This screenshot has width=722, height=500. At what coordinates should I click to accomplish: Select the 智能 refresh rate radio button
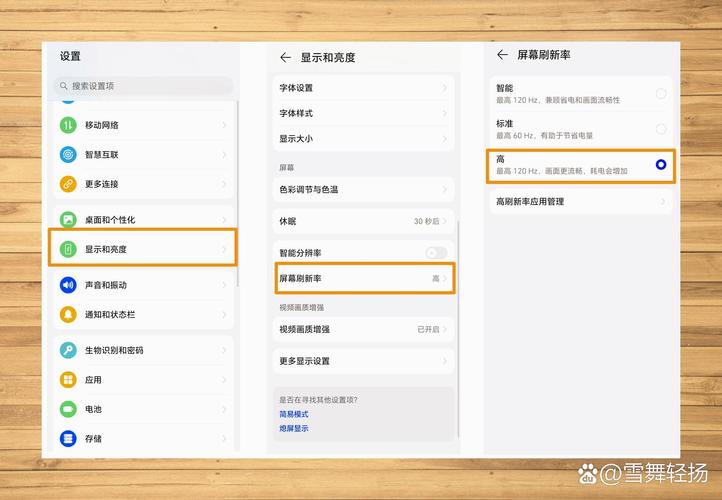[661, 93]
